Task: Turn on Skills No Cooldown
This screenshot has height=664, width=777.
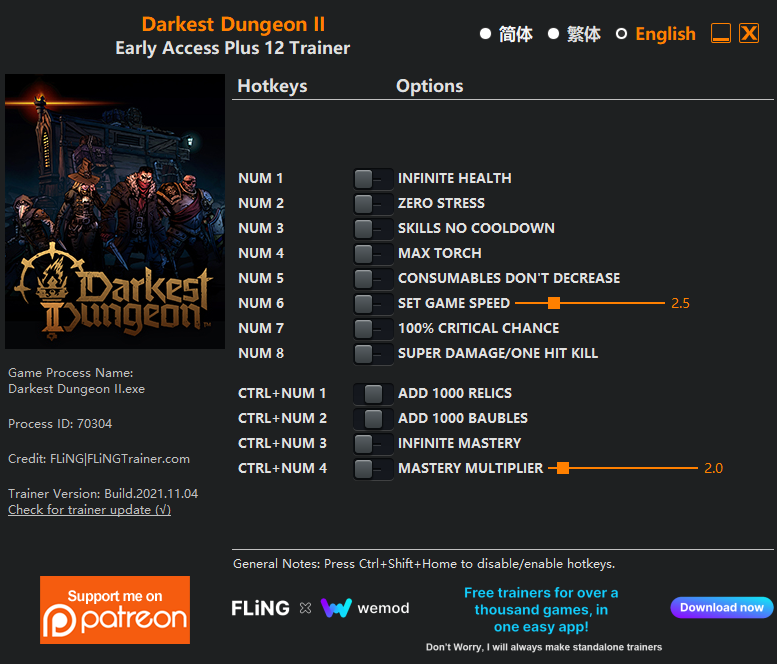Action: pyautogui.click(x=373, y=229)
